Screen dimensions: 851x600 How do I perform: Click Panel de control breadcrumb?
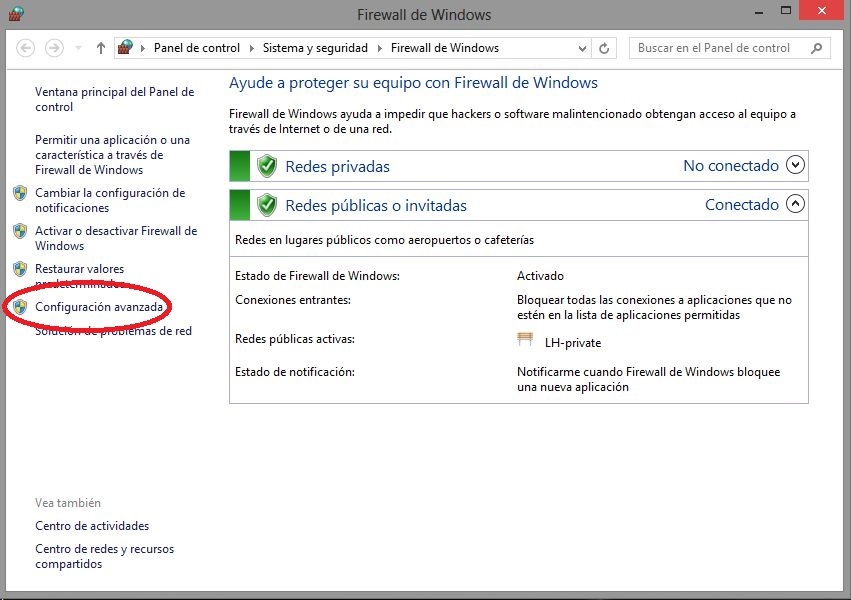click(x=196, y=48)
